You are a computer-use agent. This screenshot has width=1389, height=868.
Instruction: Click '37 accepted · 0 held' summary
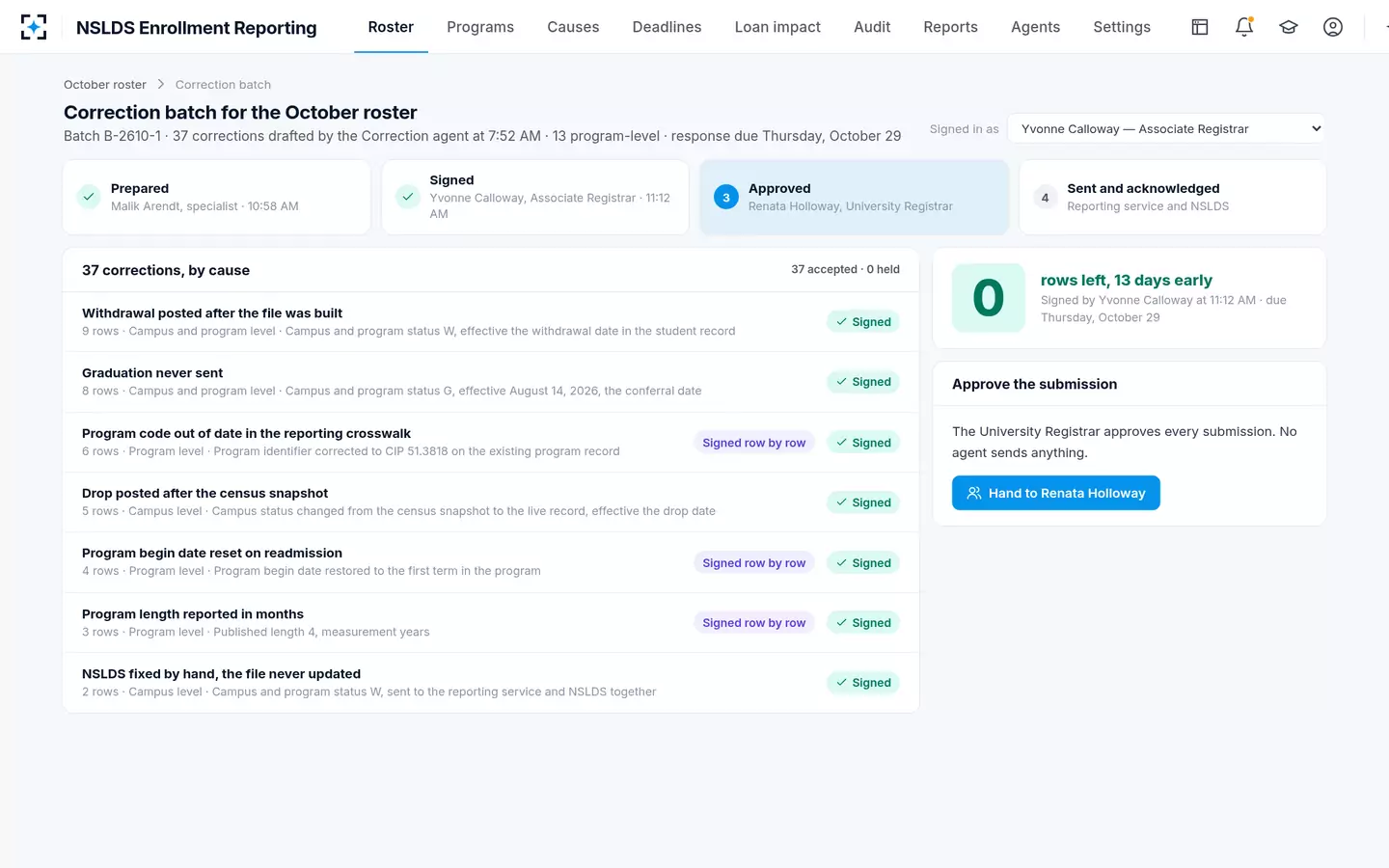[845, 270]
